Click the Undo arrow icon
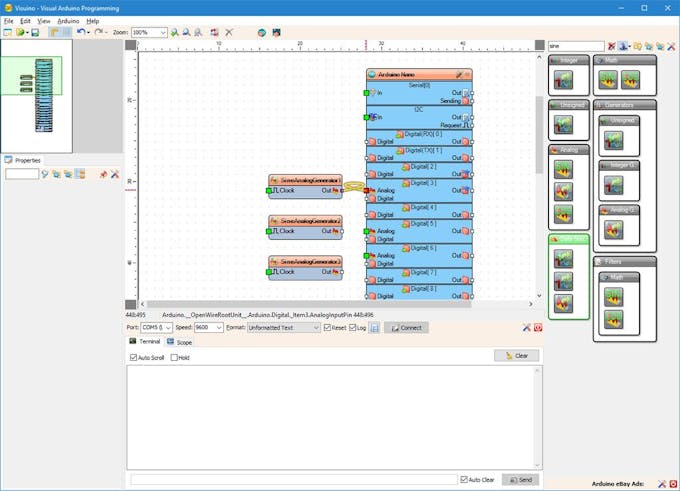The height and width of the screenshot is (491, 680). (81, 32)
